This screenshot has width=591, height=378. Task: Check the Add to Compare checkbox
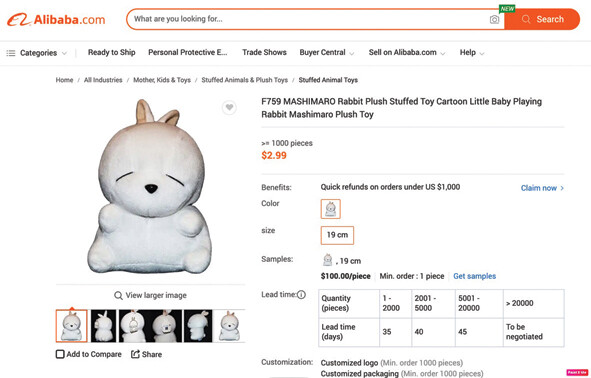pos(60,354)
